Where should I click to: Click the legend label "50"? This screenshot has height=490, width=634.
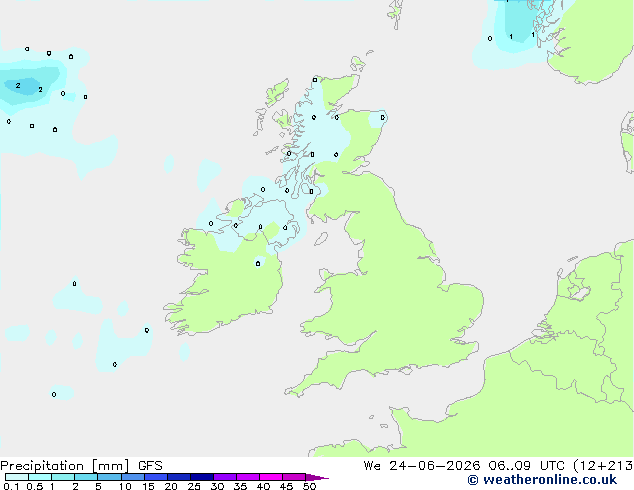coord(309,486)
